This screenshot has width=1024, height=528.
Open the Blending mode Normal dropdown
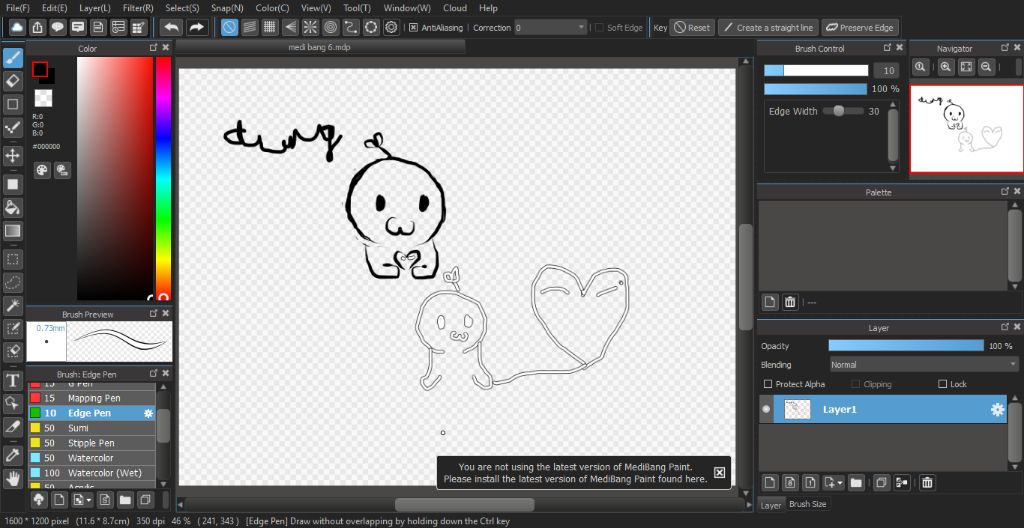point(923,365)
